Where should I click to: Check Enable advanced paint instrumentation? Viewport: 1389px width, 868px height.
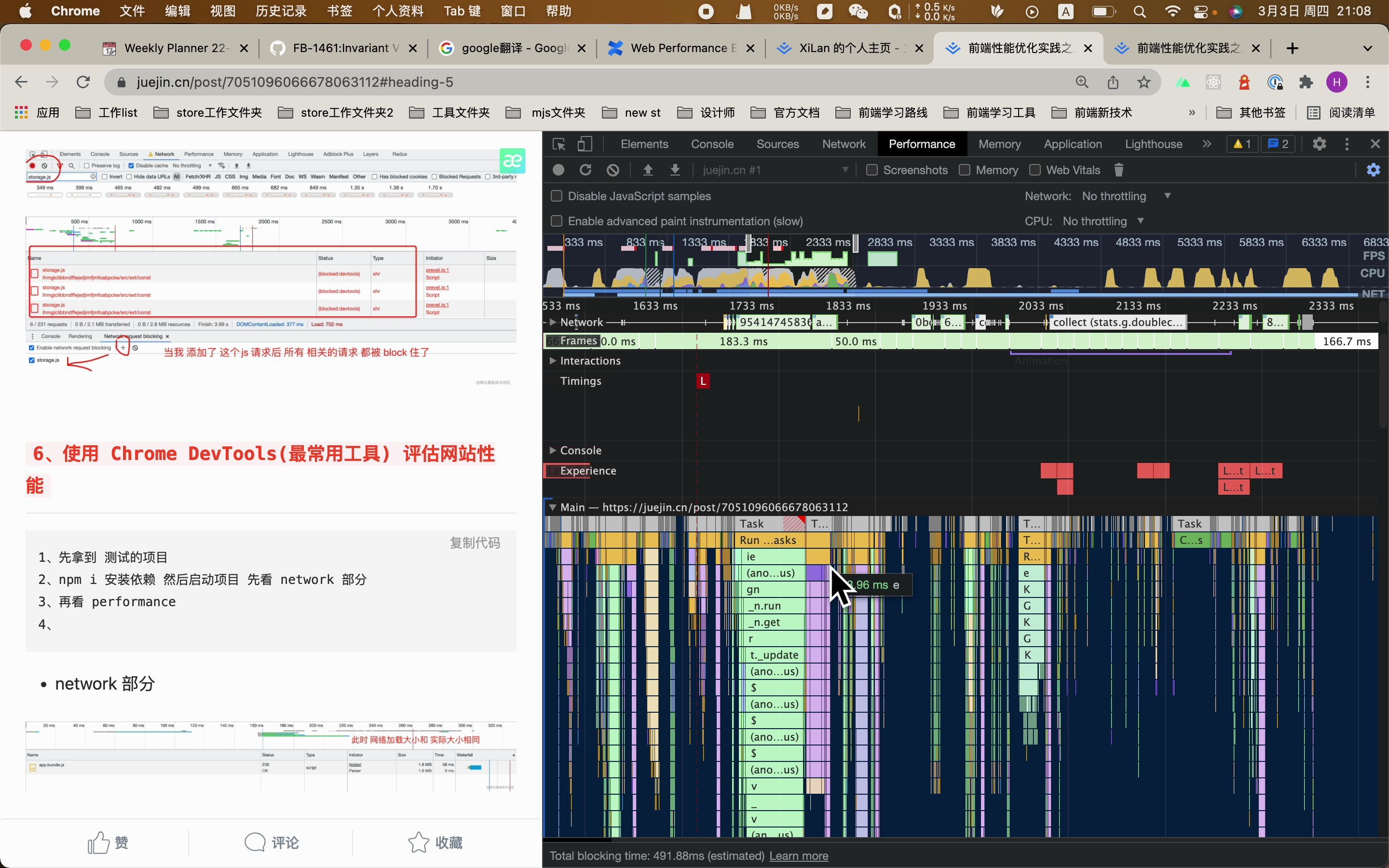click(x=556, y=221)
